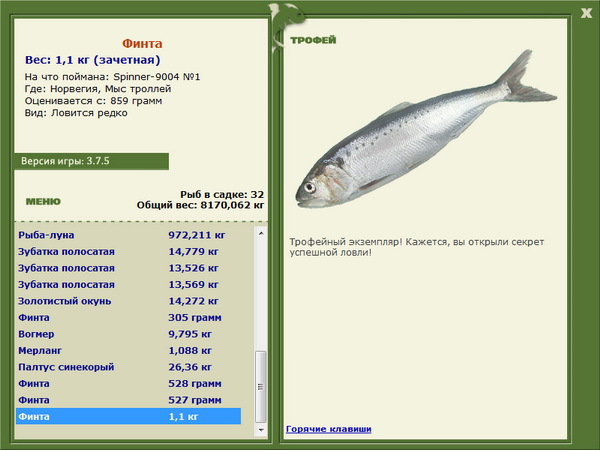The image size is (600, 450).
Task: Select Рыба-луна 972,211 кг entry
Action: (129, 235)
